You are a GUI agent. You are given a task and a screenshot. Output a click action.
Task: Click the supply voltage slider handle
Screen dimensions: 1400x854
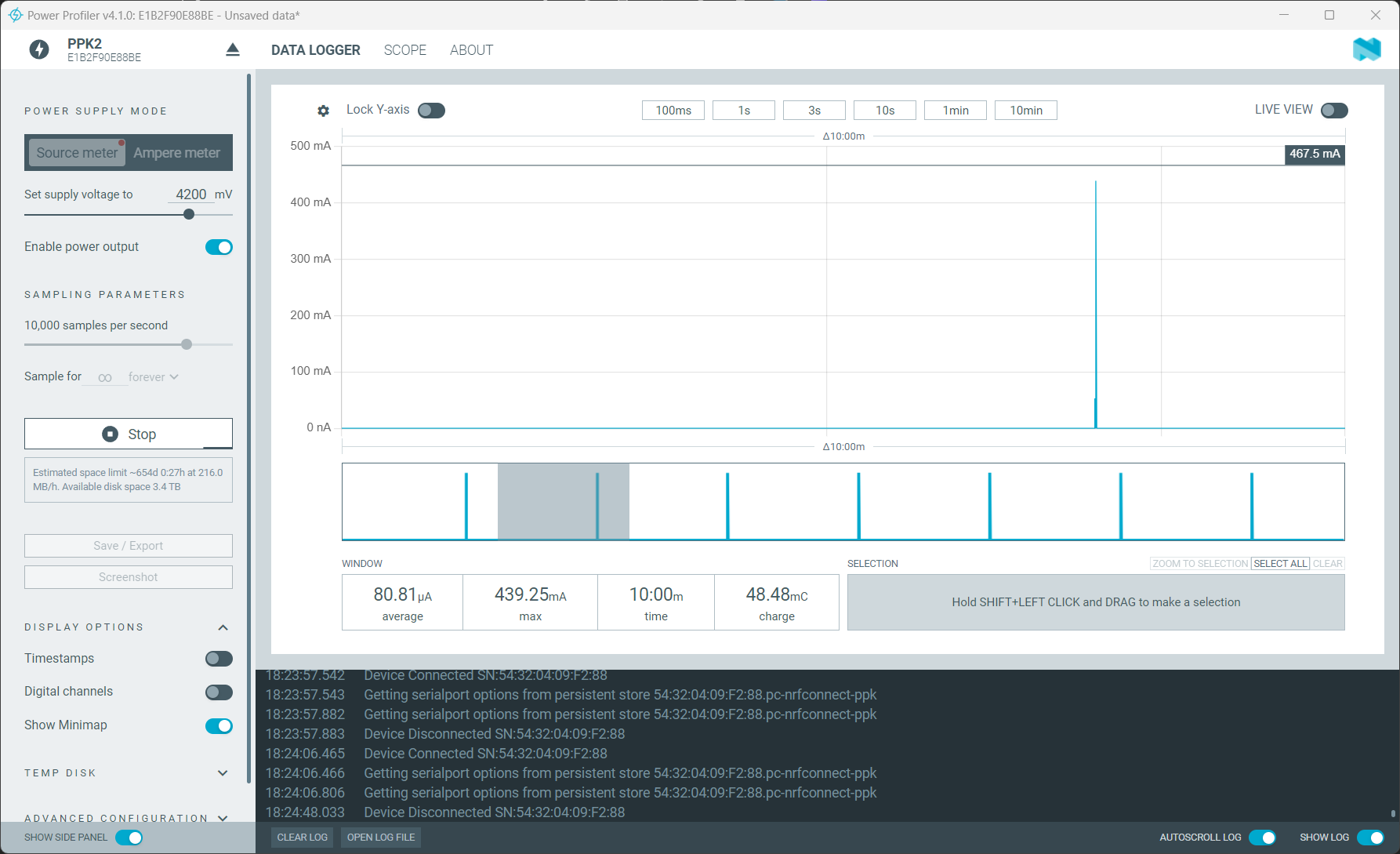(189, 214)
